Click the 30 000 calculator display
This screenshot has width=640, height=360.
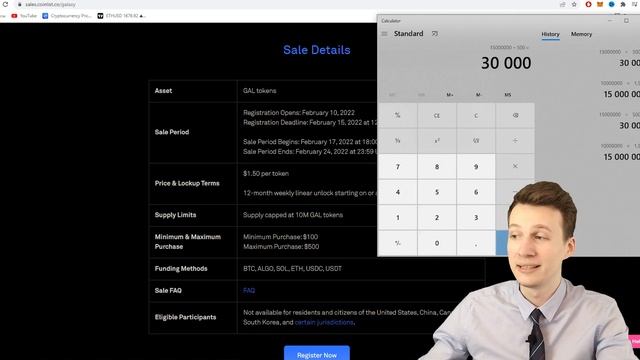[506, 63]
